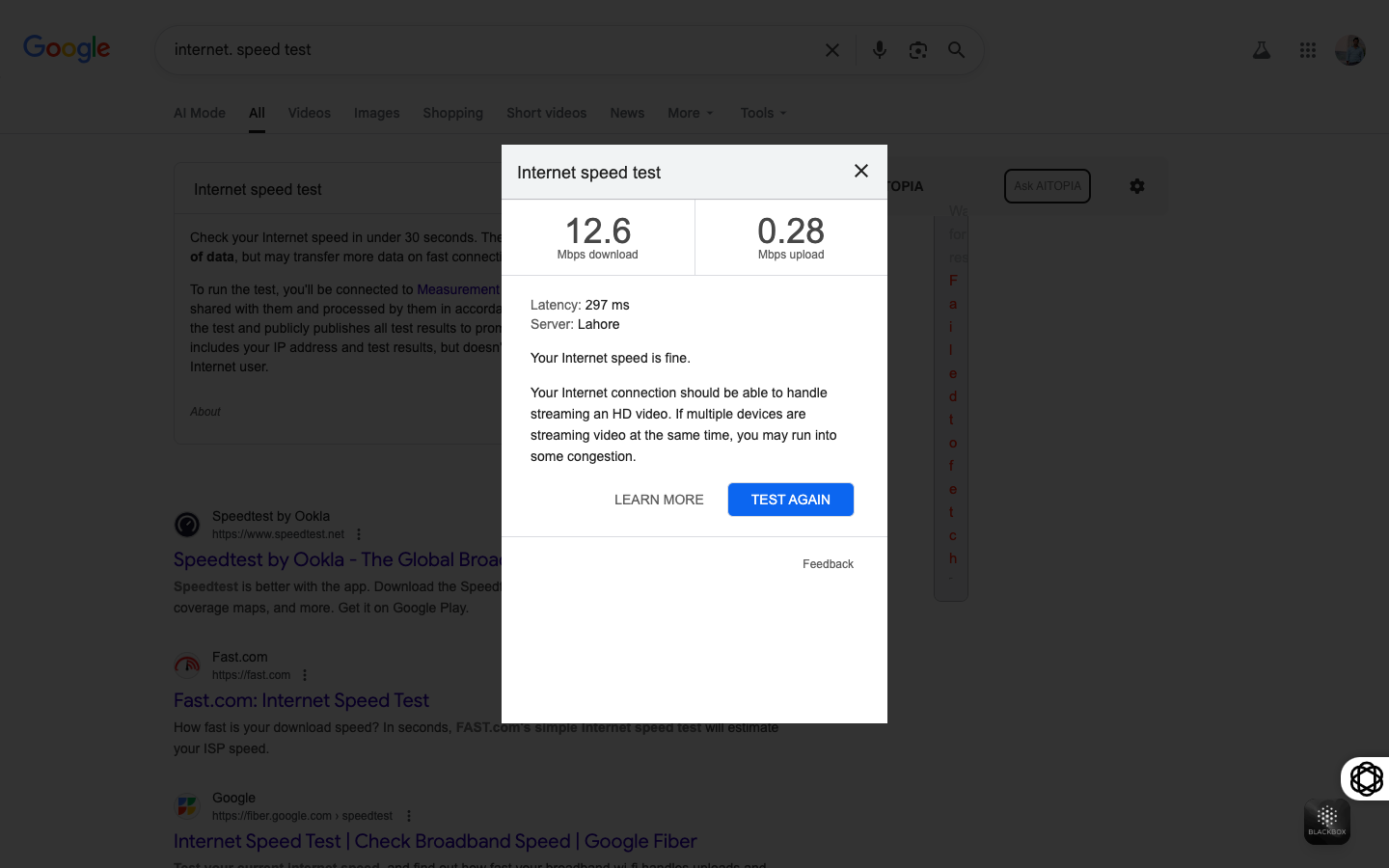This screenshot has width=1389, height=868.
Task: Switch to the Images tab
Action: (376, 113)
